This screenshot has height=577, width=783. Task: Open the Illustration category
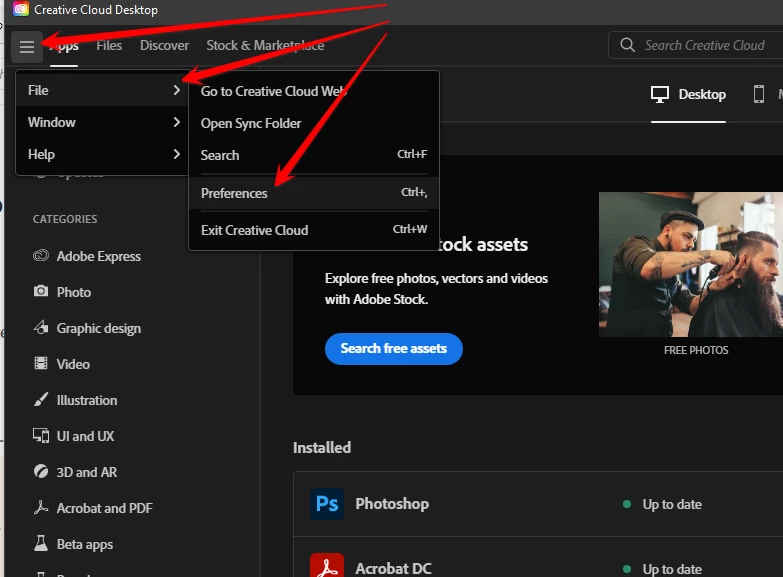pyautogui.click(x=86, y=400)
